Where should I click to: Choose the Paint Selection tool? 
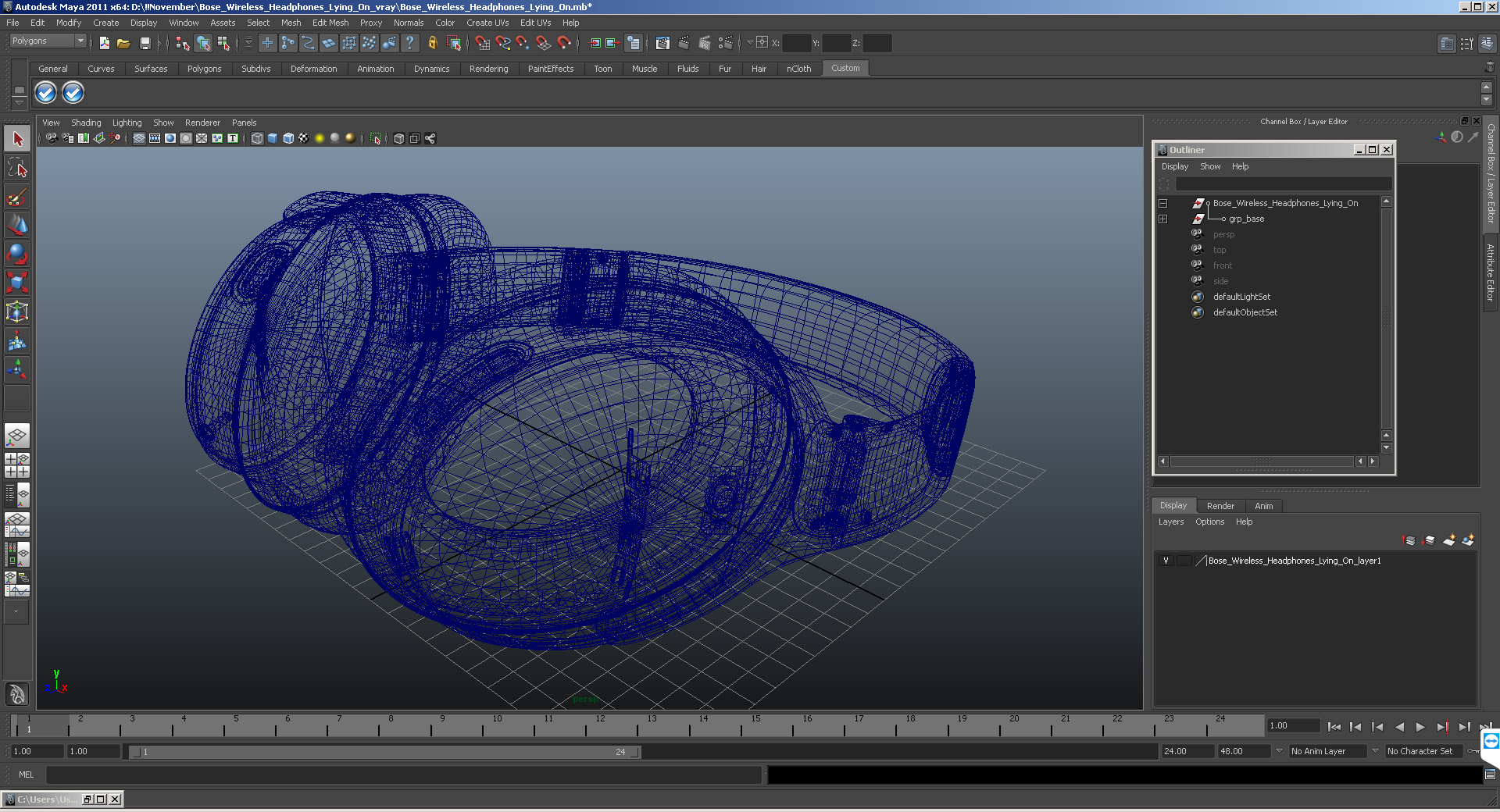coord(17,197)
